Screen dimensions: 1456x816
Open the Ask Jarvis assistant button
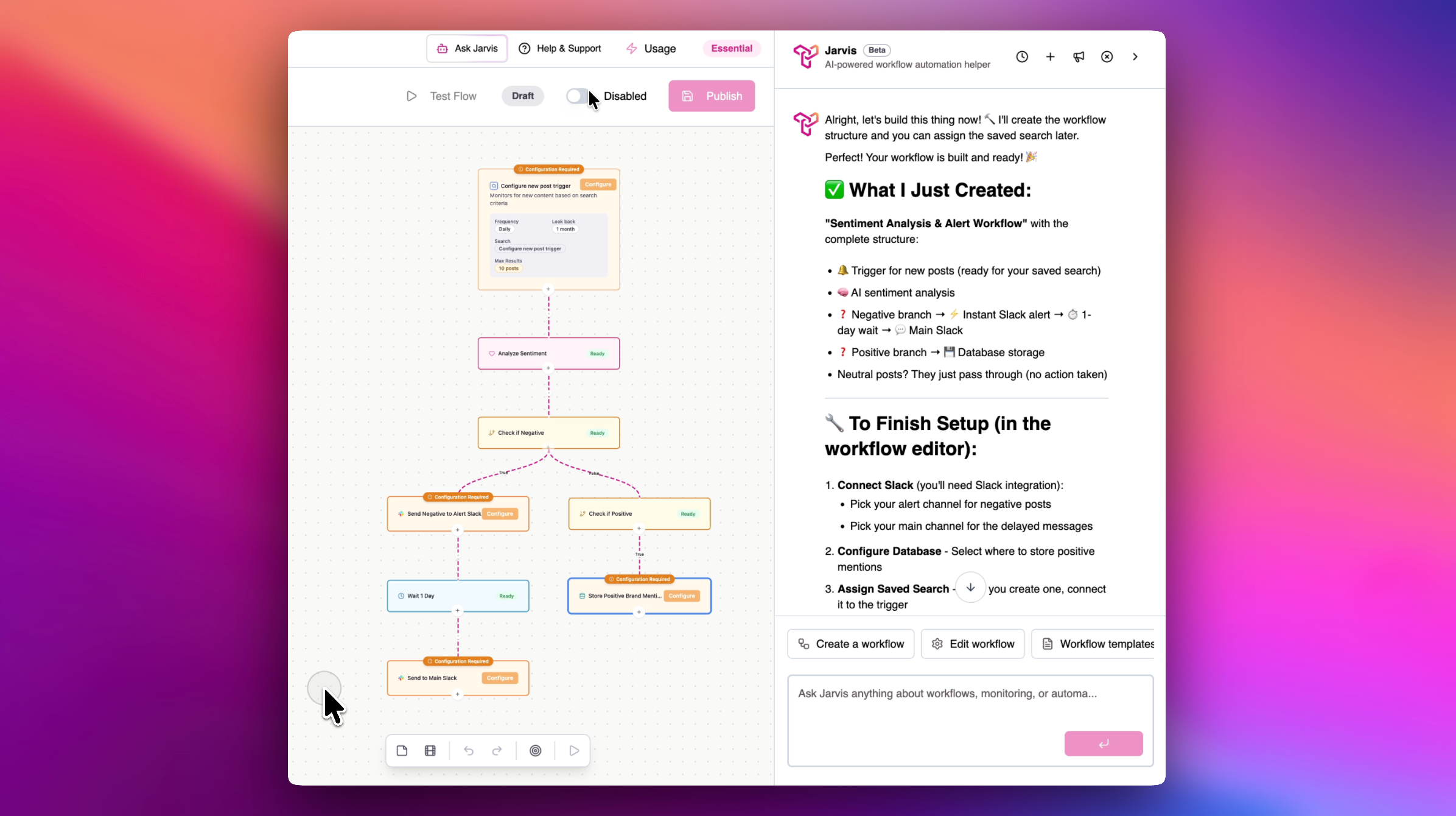click(x=467, y=49)
